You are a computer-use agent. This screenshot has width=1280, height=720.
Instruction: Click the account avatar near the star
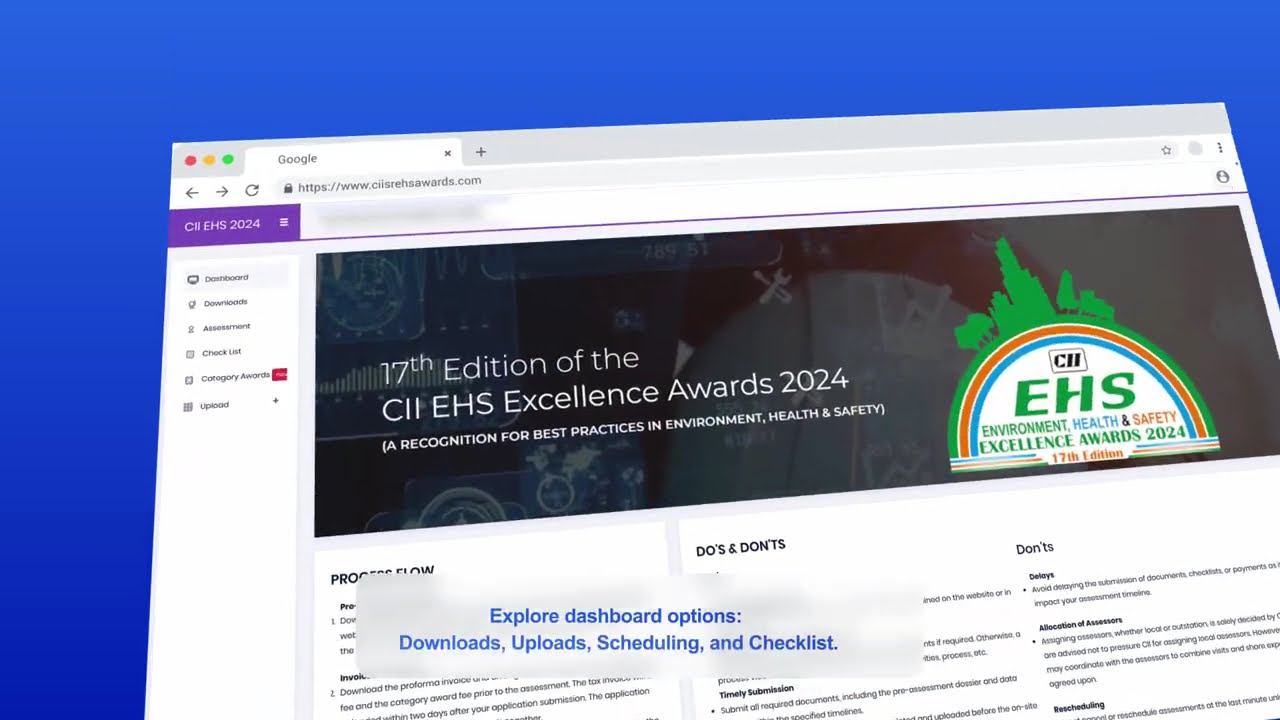(x=1195, y=149)
